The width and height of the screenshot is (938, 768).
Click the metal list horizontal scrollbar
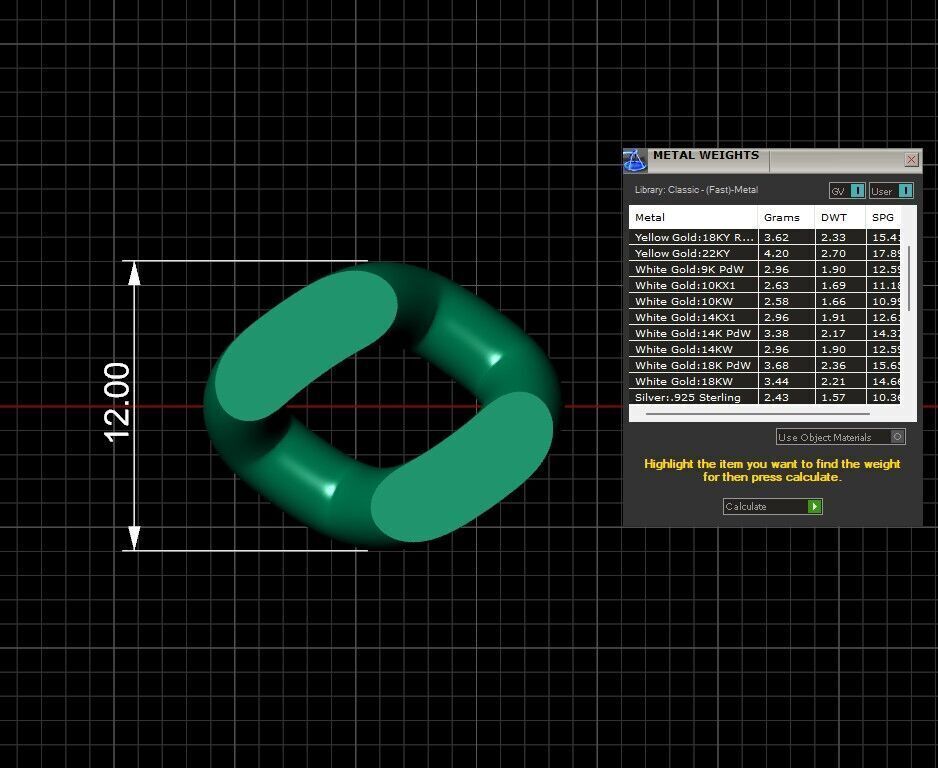point(758,413)
